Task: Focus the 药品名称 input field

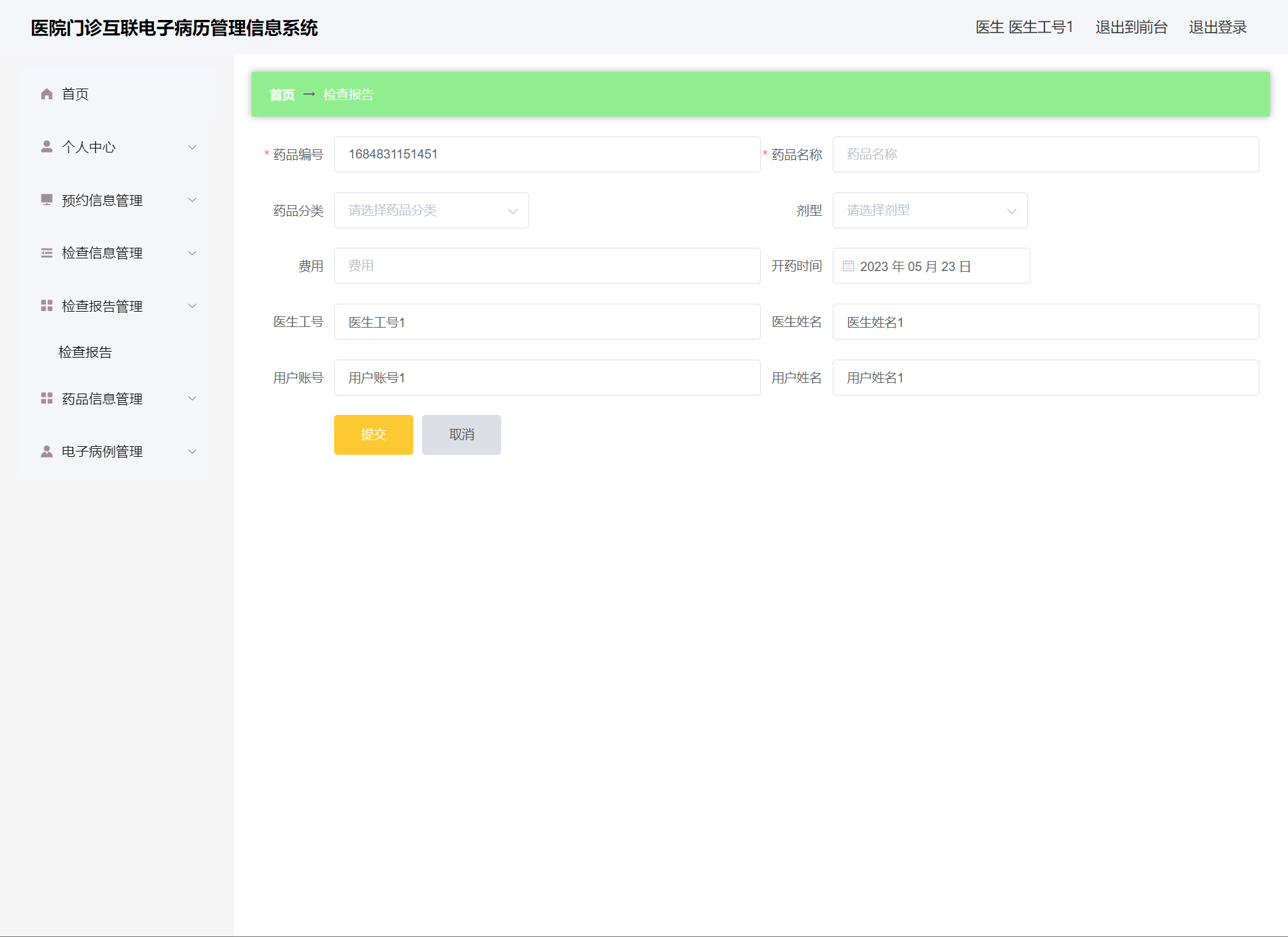Action: point(1045,155)
